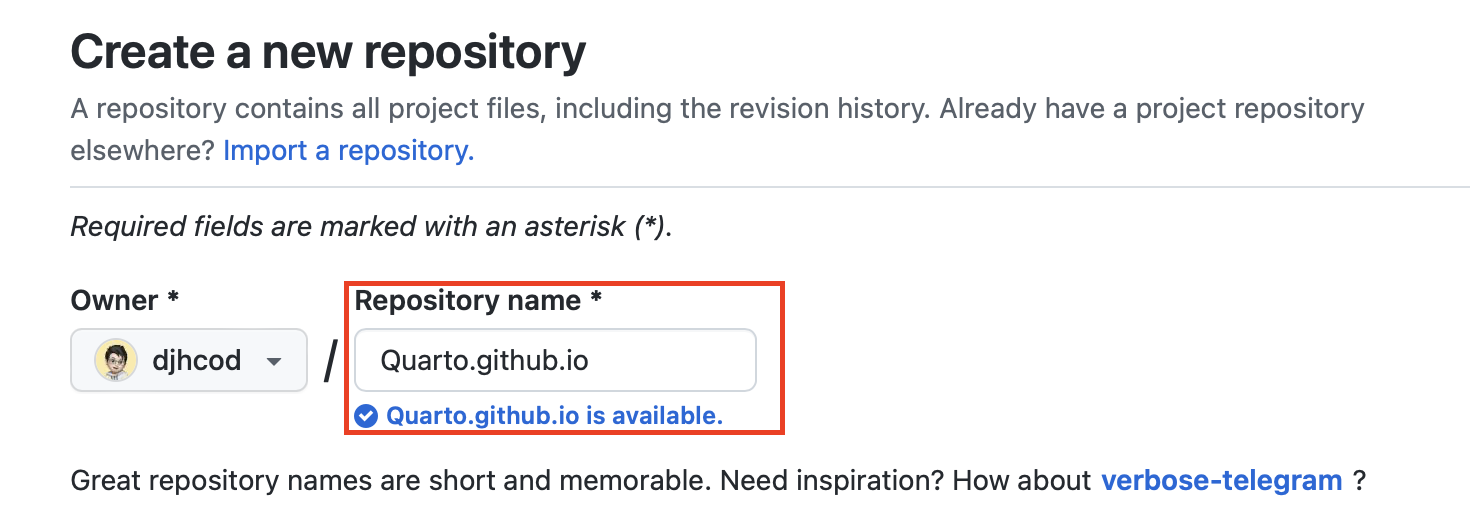Click the "Quarto.github.io is available" message
Viewport: 1470px width, 512px height.
pos(554,415)
